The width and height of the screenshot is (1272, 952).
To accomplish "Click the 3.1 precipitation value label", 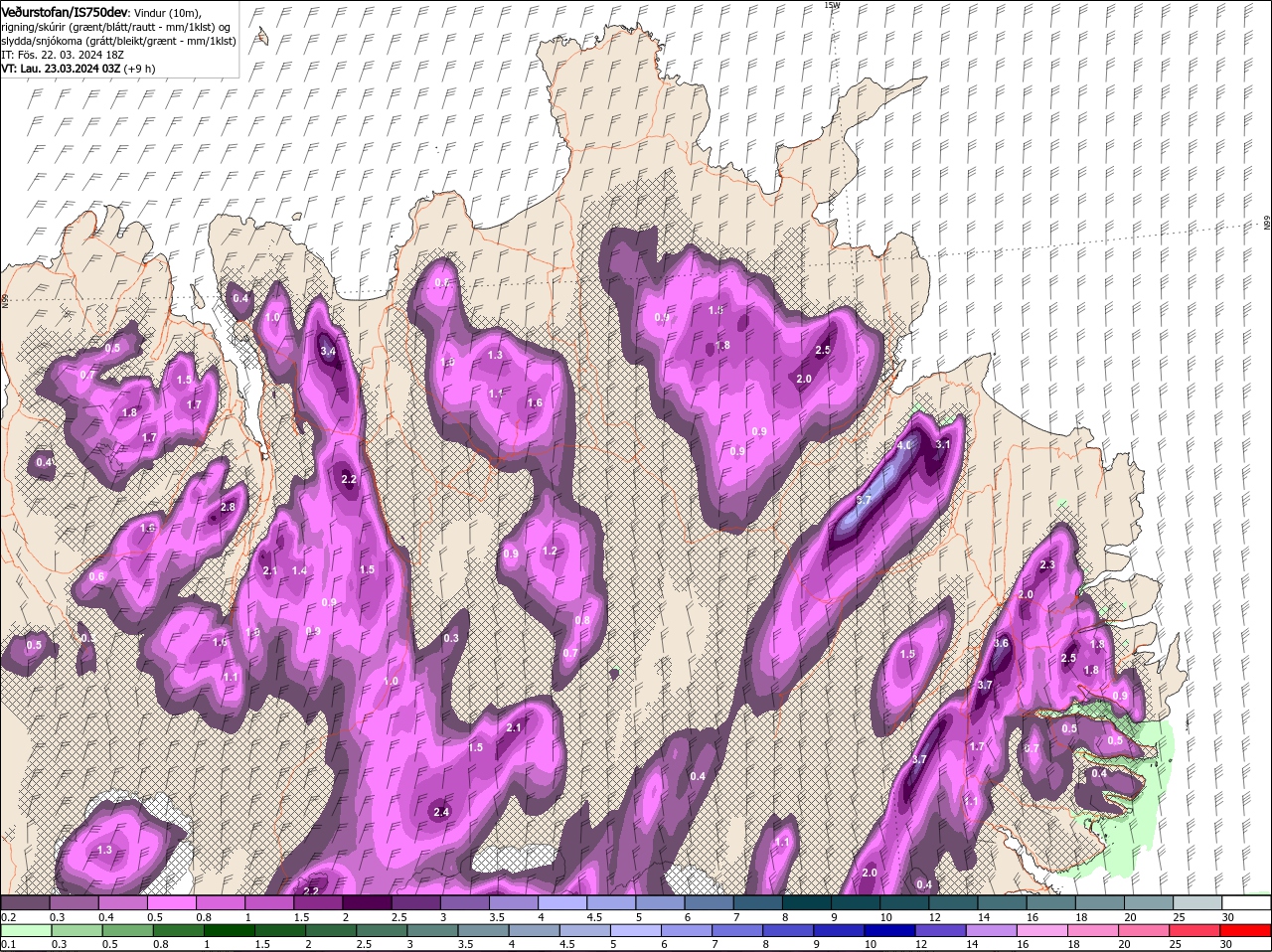I will (943, 444).
